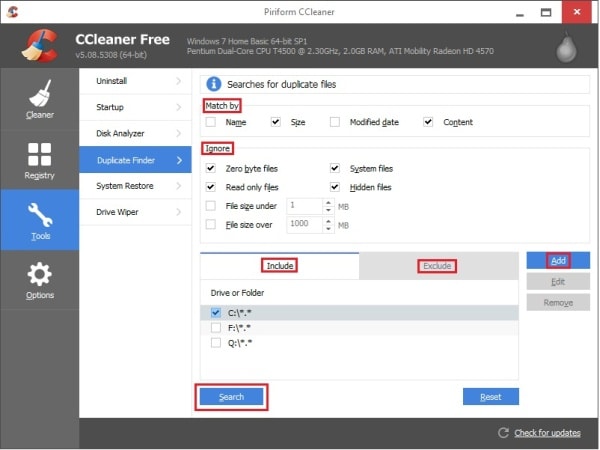
Task: Click the info icon beside Searches for duplicate files
Action: pyautogui.click(x=213, y=84)
